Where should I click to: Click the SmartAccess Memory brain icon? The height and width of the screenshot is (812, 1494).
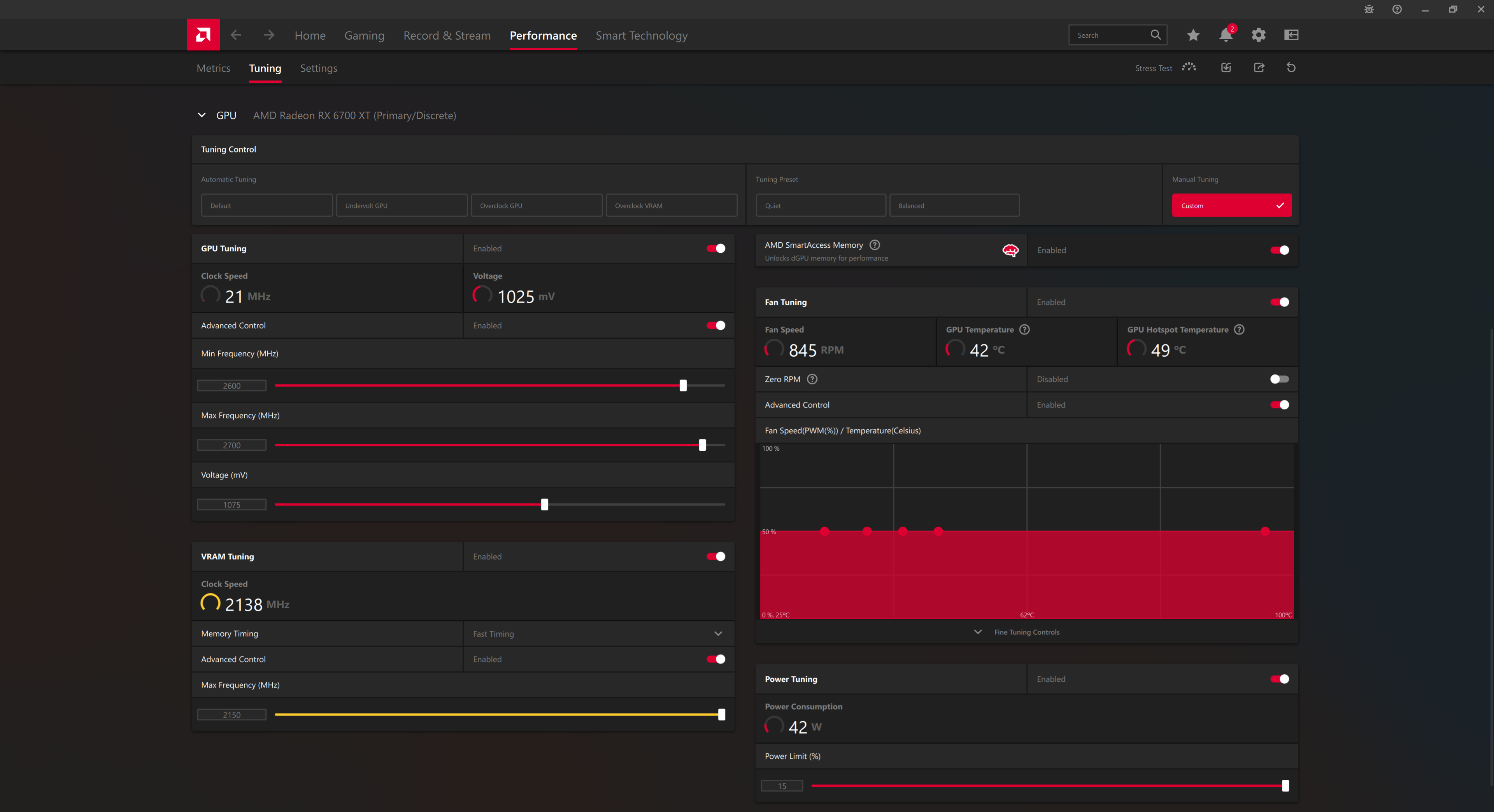[x=1010, y=250]
